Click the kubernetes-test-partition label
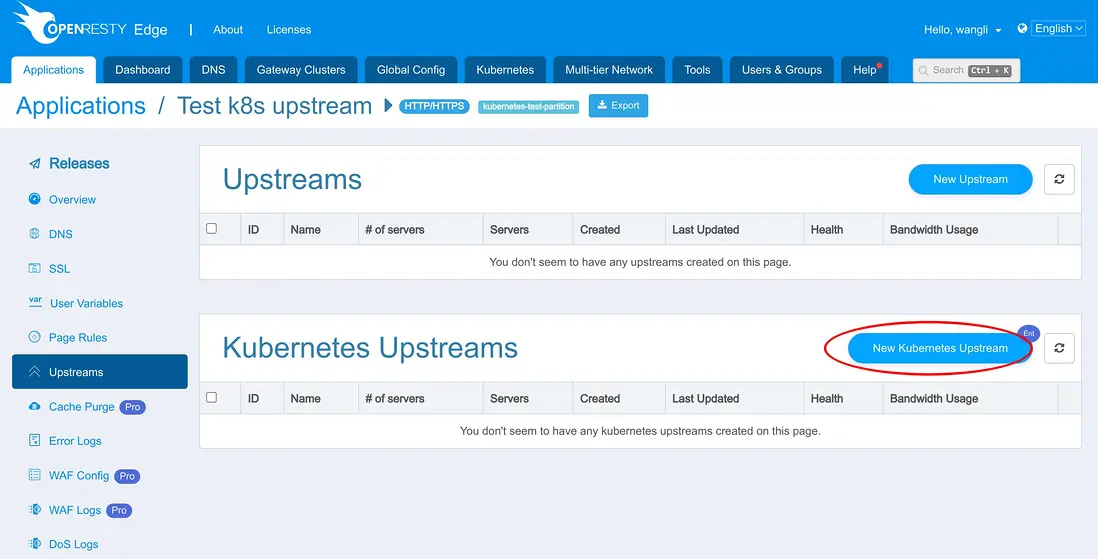This screenshot has height=559, width=1098. tap(529, 106)
